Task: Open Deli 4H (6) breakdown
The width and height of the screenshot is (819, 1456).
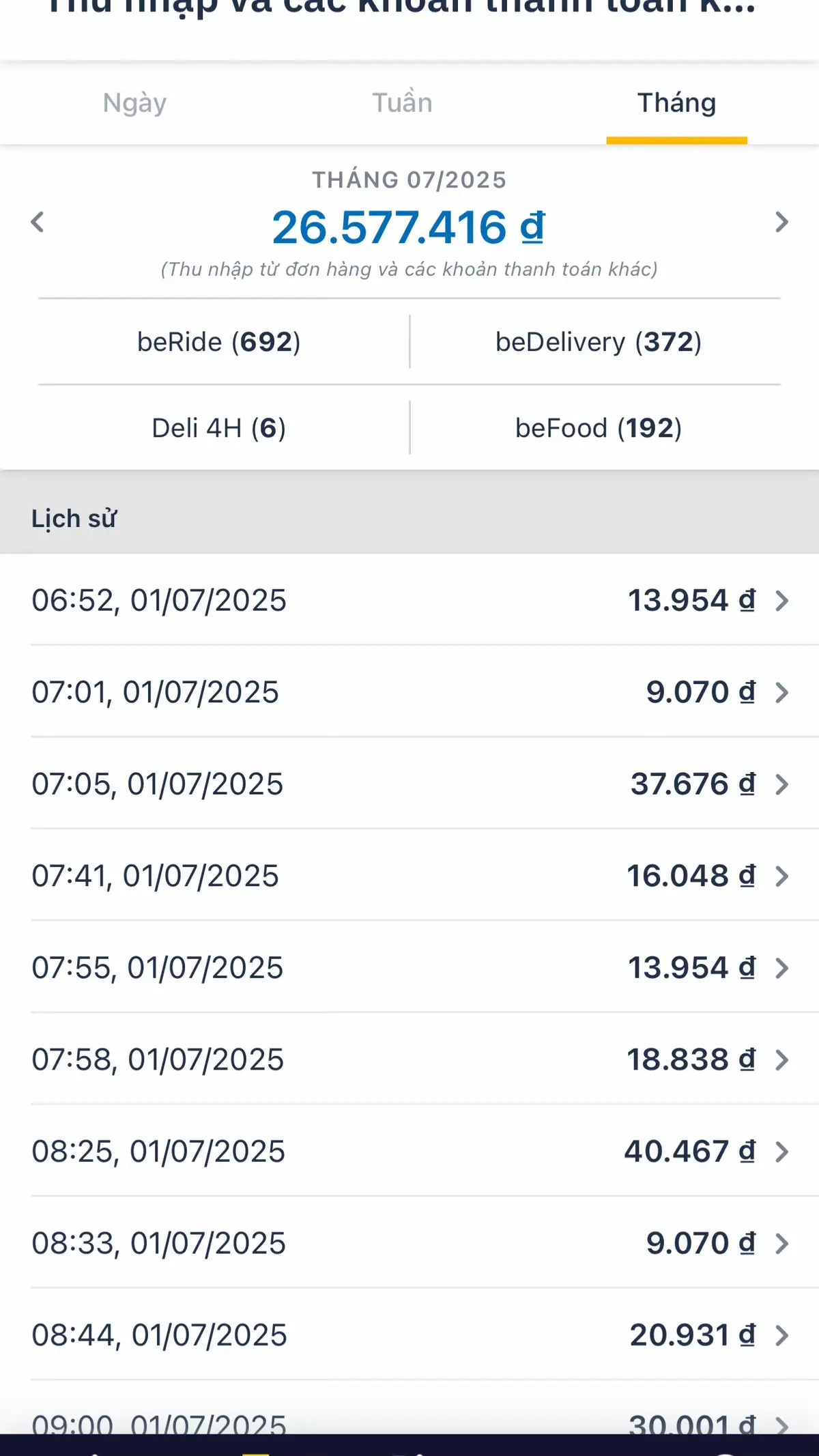Action: (x=219, y=428)
